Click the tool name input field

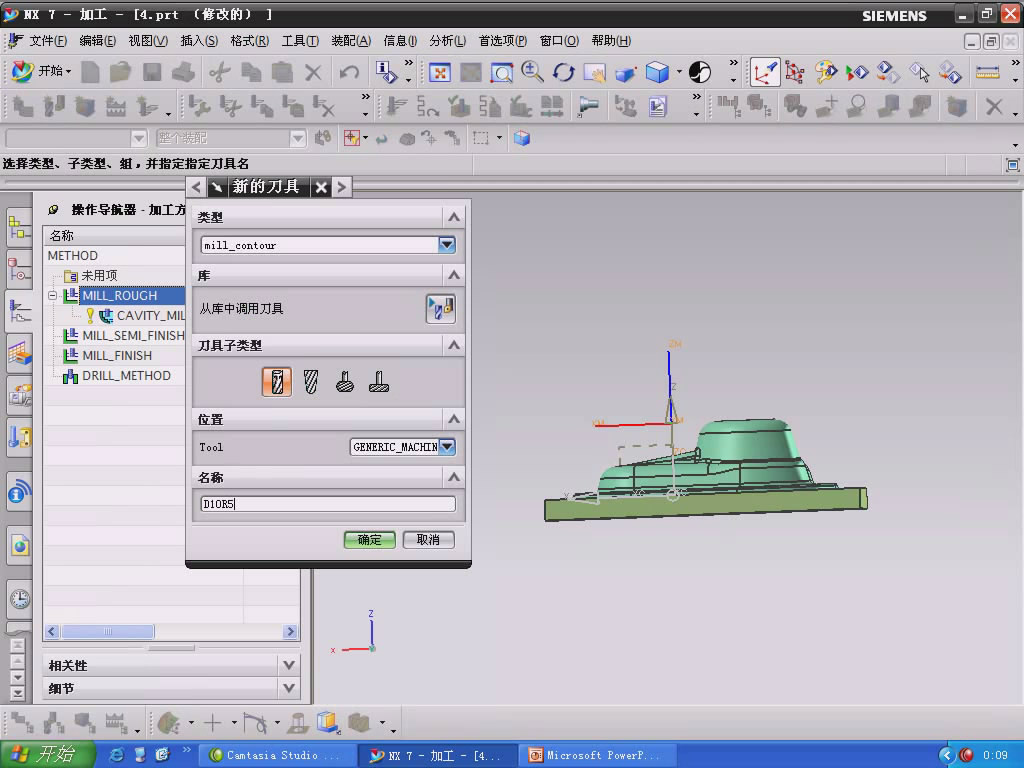(328, 504)
